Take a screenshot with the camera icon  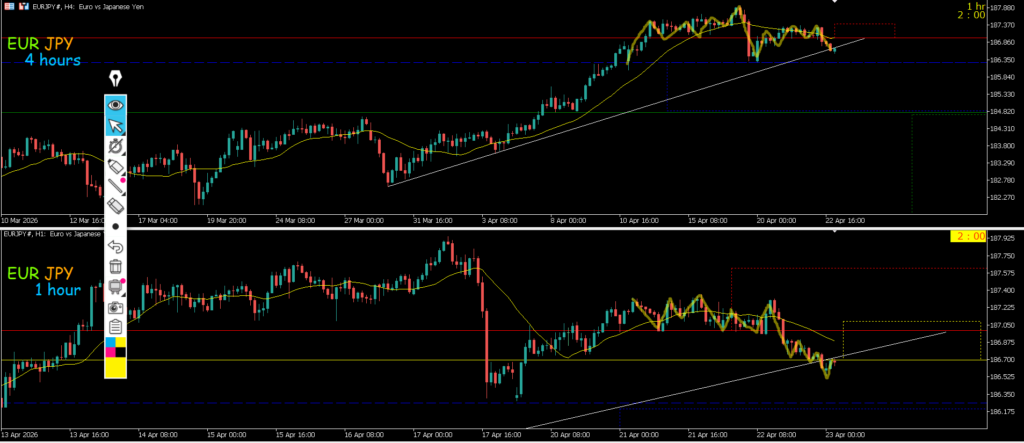pyautogui.click(x=116, y=308)
